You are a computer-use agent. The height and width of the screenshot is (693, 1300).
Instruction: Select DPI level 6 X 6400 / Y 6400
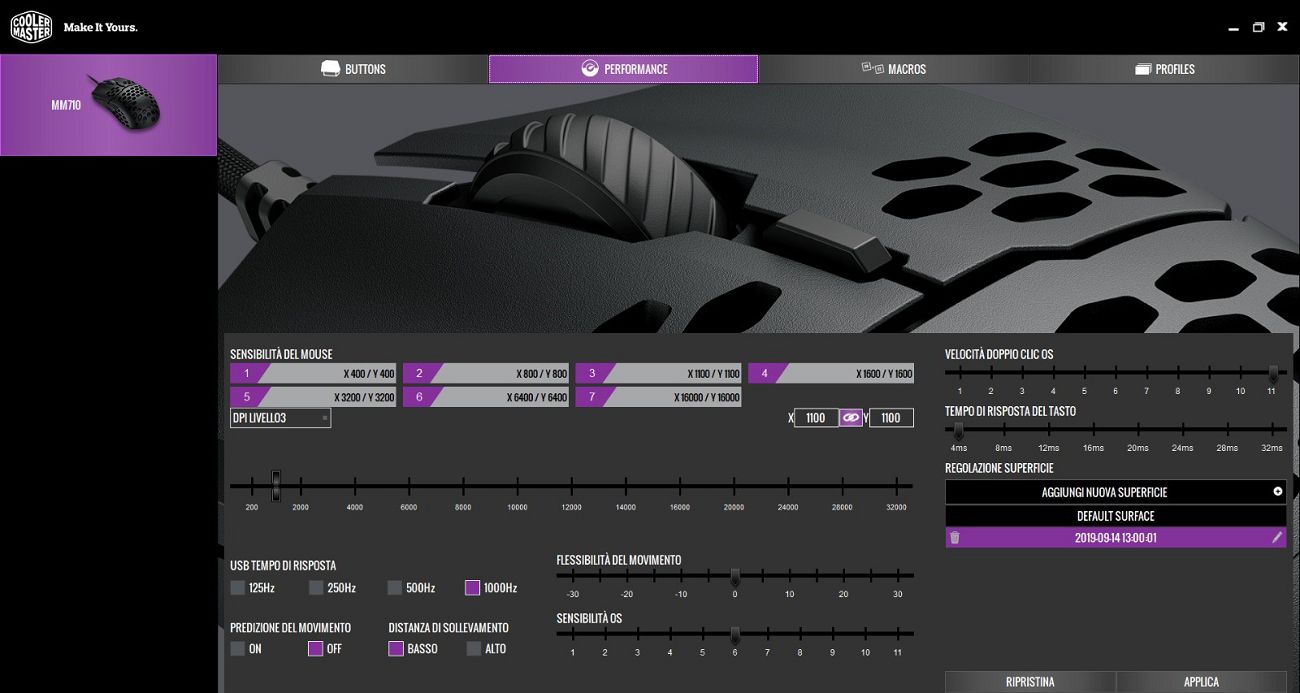point(486,397)
